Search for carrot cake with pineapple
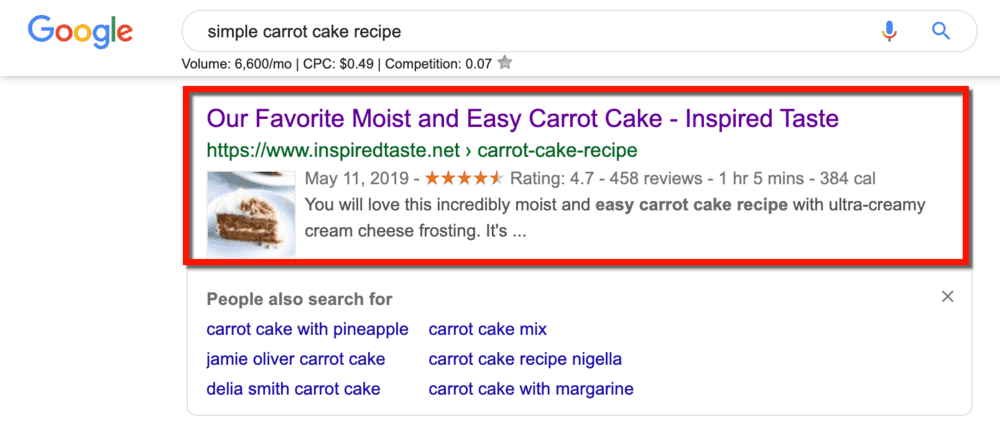This screenshot has height=432, width=1000. 307,329
